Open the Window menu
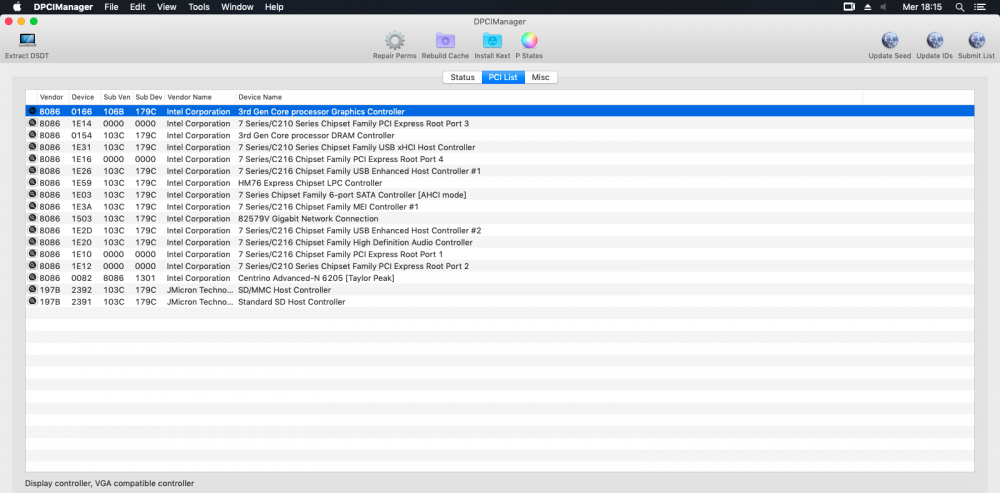1000x493 pixels. click(x=237, y=7)
